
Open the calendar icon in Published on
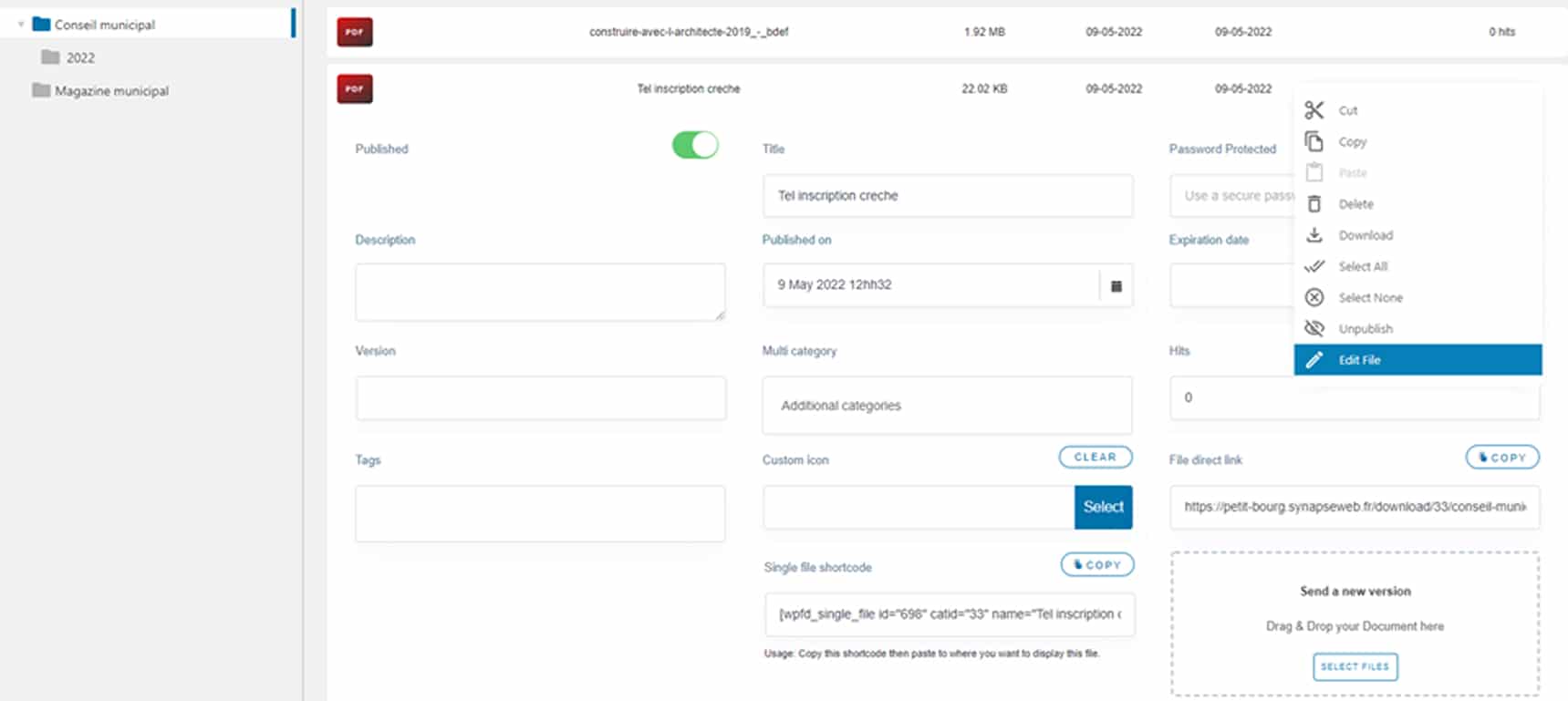[1116, 286]
